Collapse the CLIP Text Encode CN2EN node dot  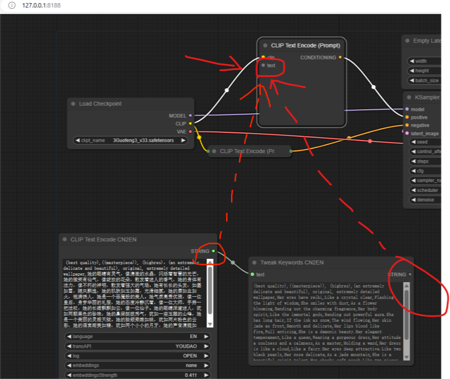pyautogui.click(x=65, y=239)
